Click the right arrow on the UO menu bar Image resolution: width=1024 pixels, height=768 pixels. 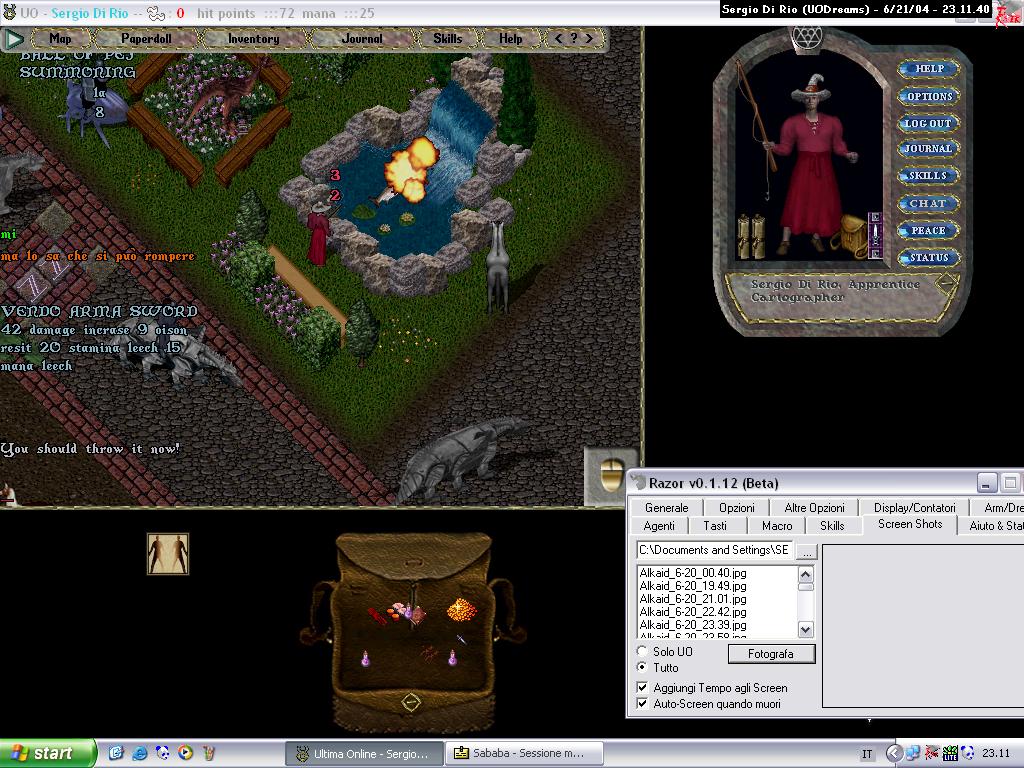[x=589, y=39]
